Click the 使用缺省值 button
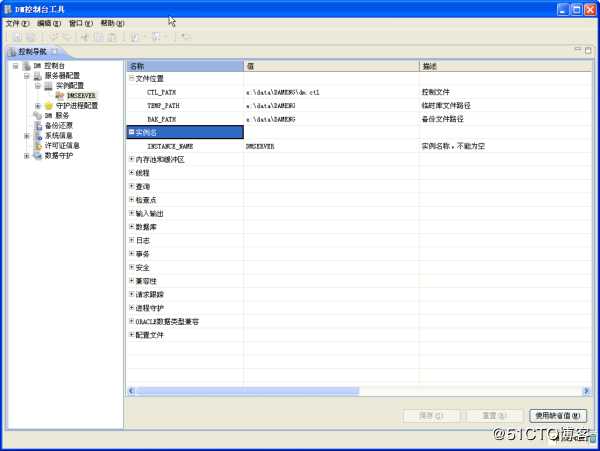This screenshot has width=600, height=451. [556, 415]
